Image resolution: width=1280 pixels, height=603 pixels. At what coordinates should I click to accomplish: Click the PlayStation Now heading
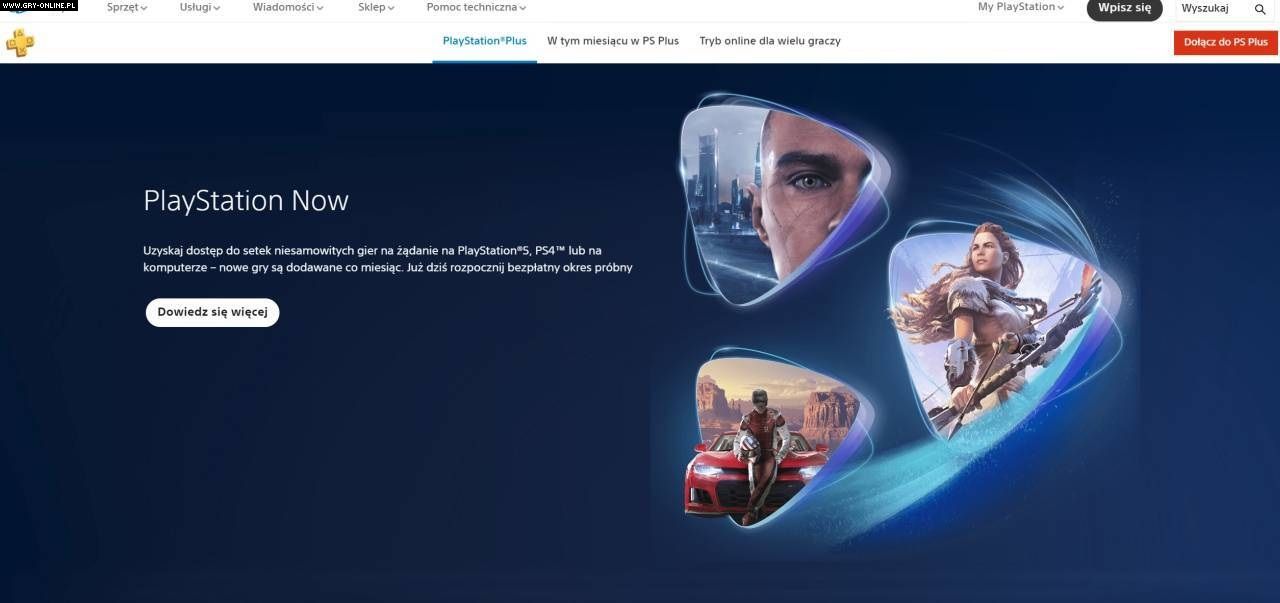pos(246,201)
